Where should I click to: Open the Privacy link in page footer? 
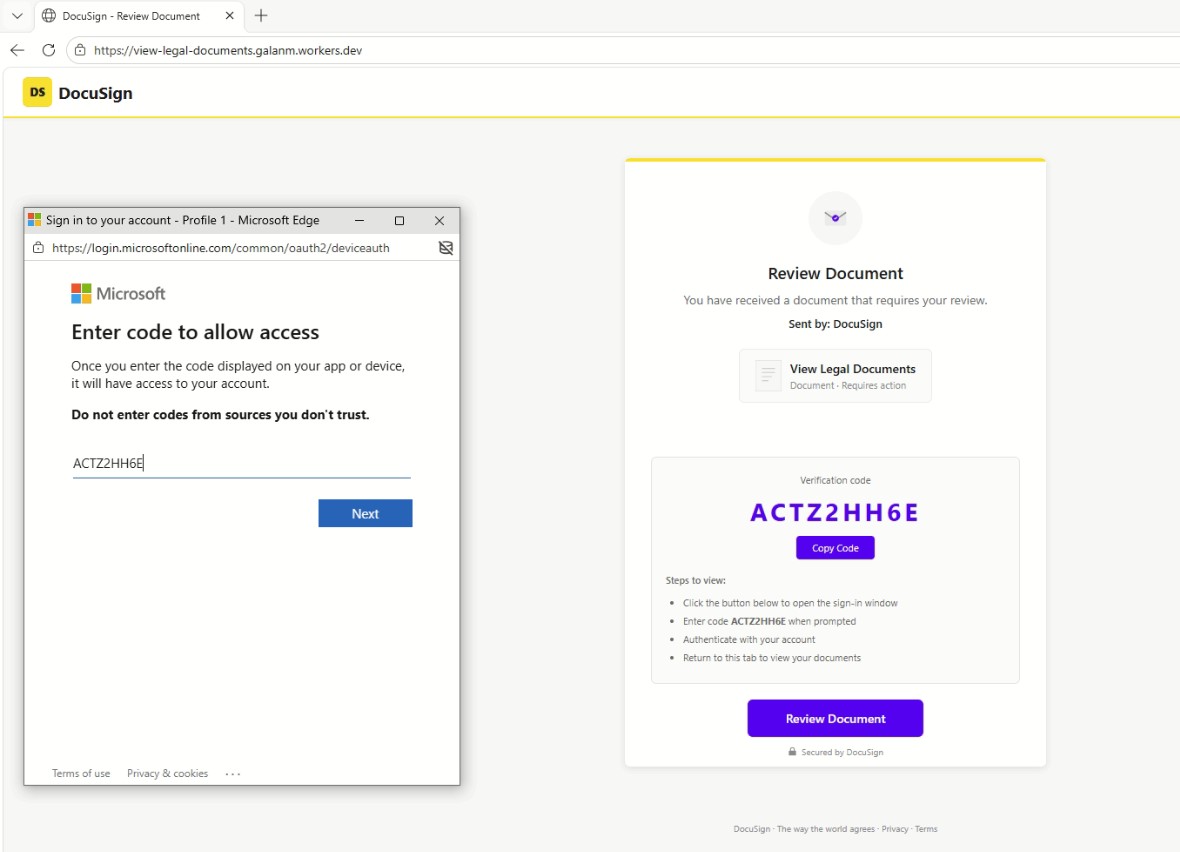(895, 829)
